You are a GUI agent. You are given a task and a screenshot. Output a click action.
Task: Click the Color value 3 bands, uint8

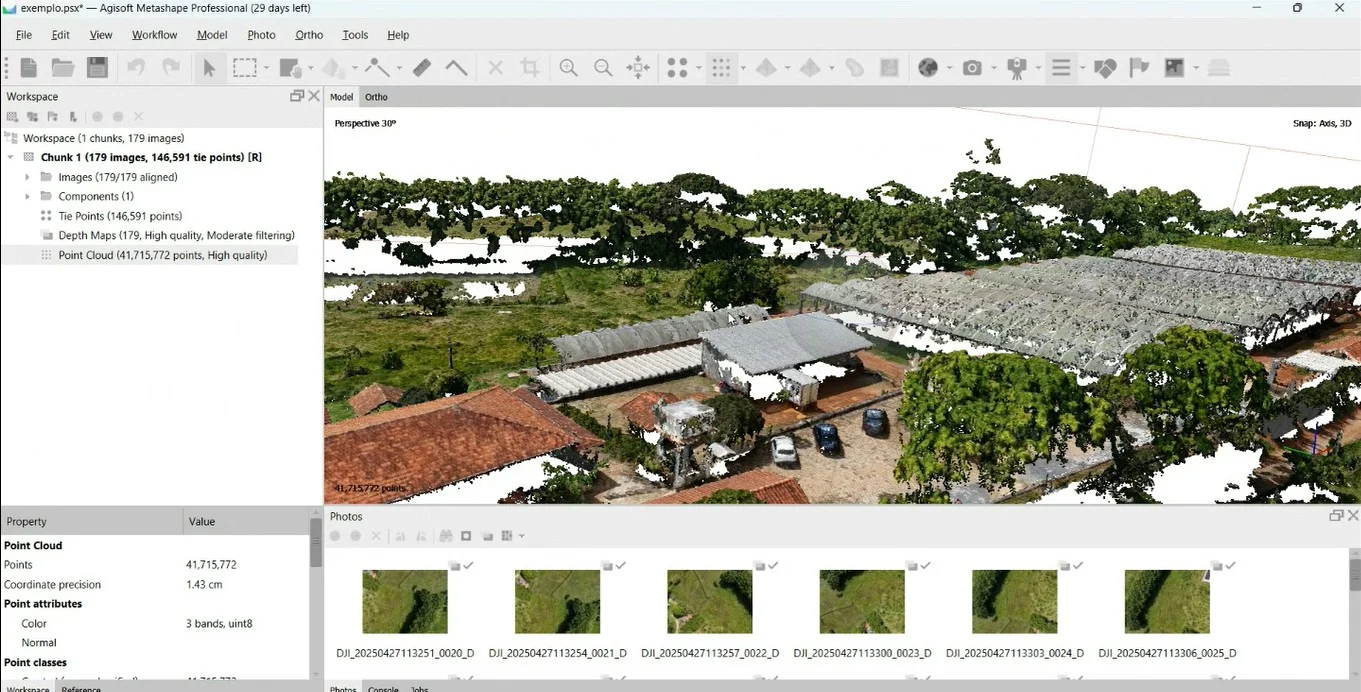click(x=219, y=623)
